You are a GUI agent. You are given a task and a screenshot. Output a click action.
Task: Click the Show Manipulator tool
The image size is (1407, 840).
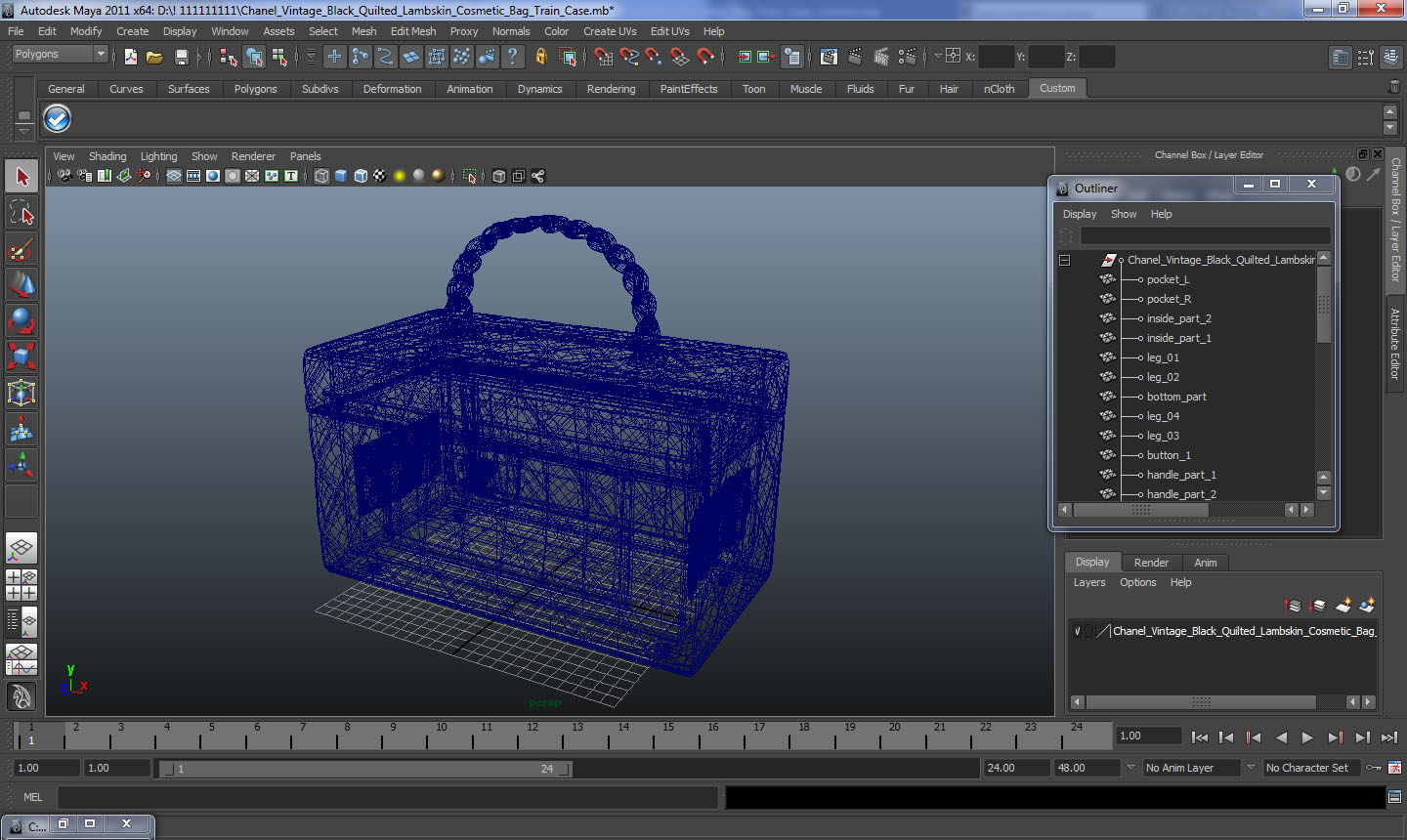point(21,465)
